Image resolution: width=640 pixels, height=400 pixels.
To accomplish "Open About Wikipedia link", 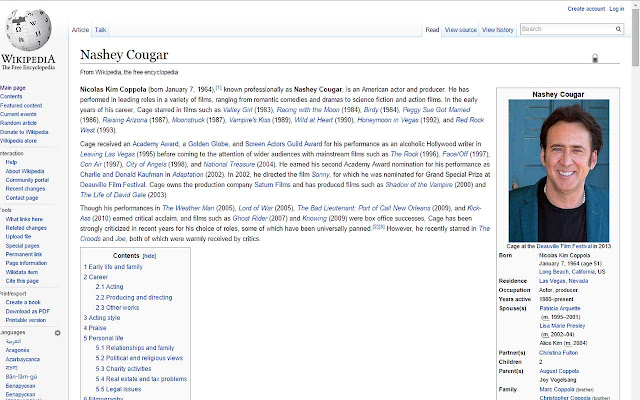I will 25,171.
